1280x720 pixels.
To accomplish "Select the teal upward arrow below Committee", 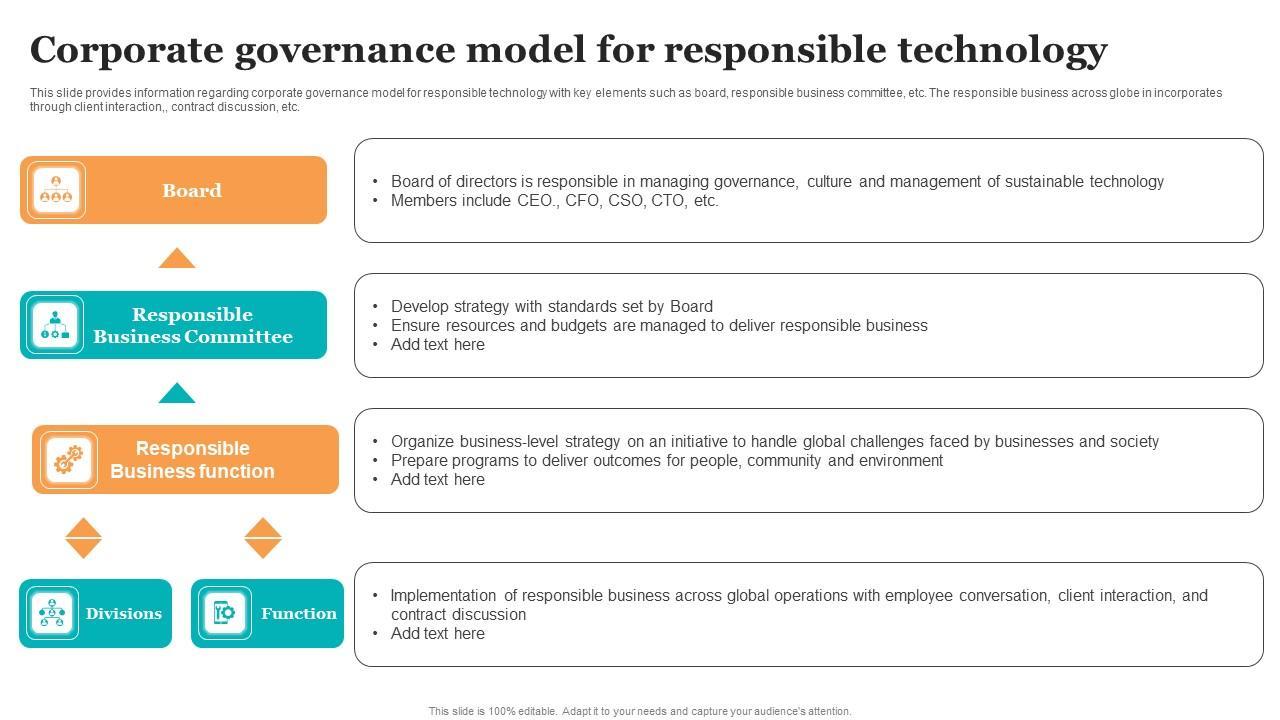I will click(x=177, y=393).
